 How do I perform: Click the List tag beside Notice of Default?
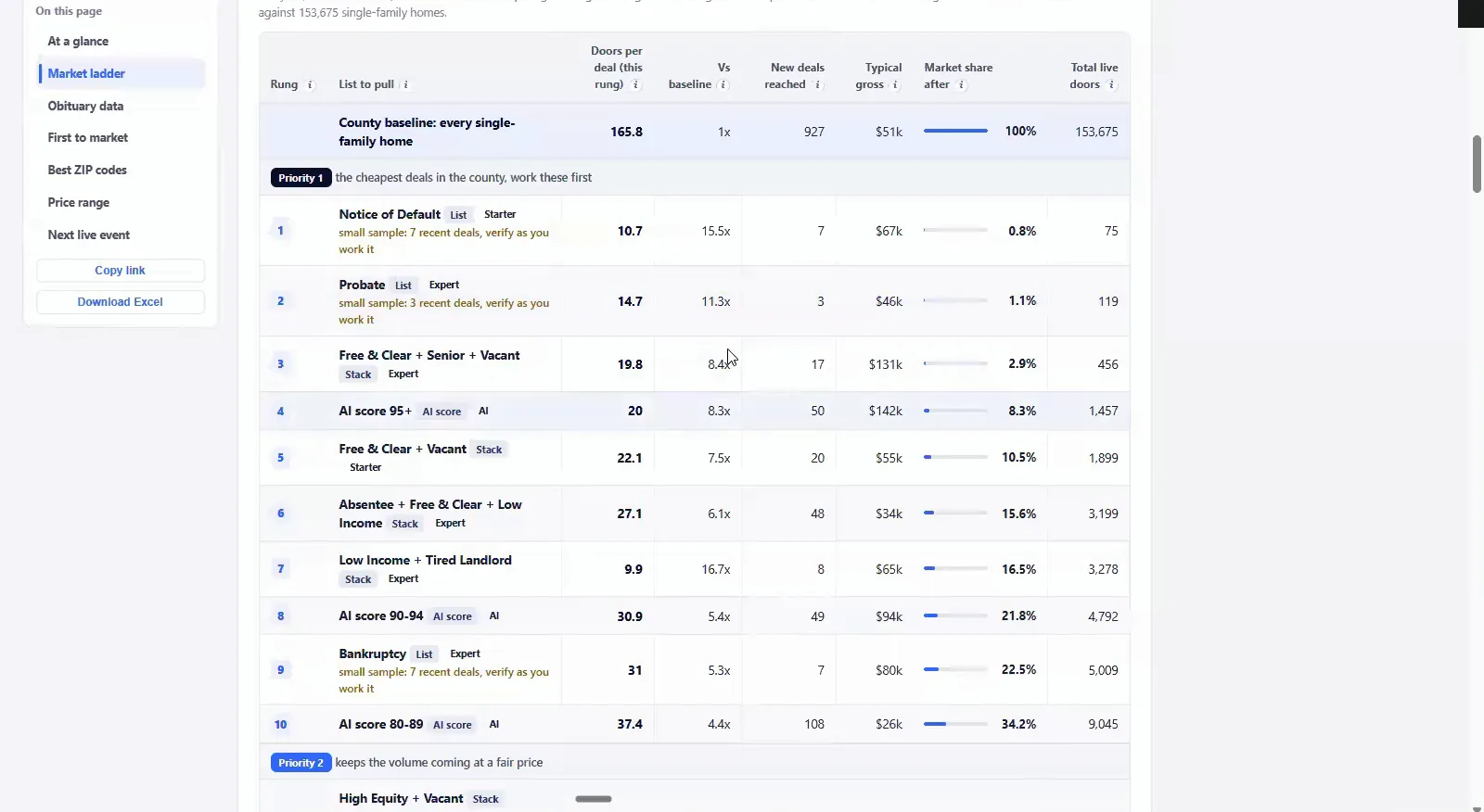(458, 215)
